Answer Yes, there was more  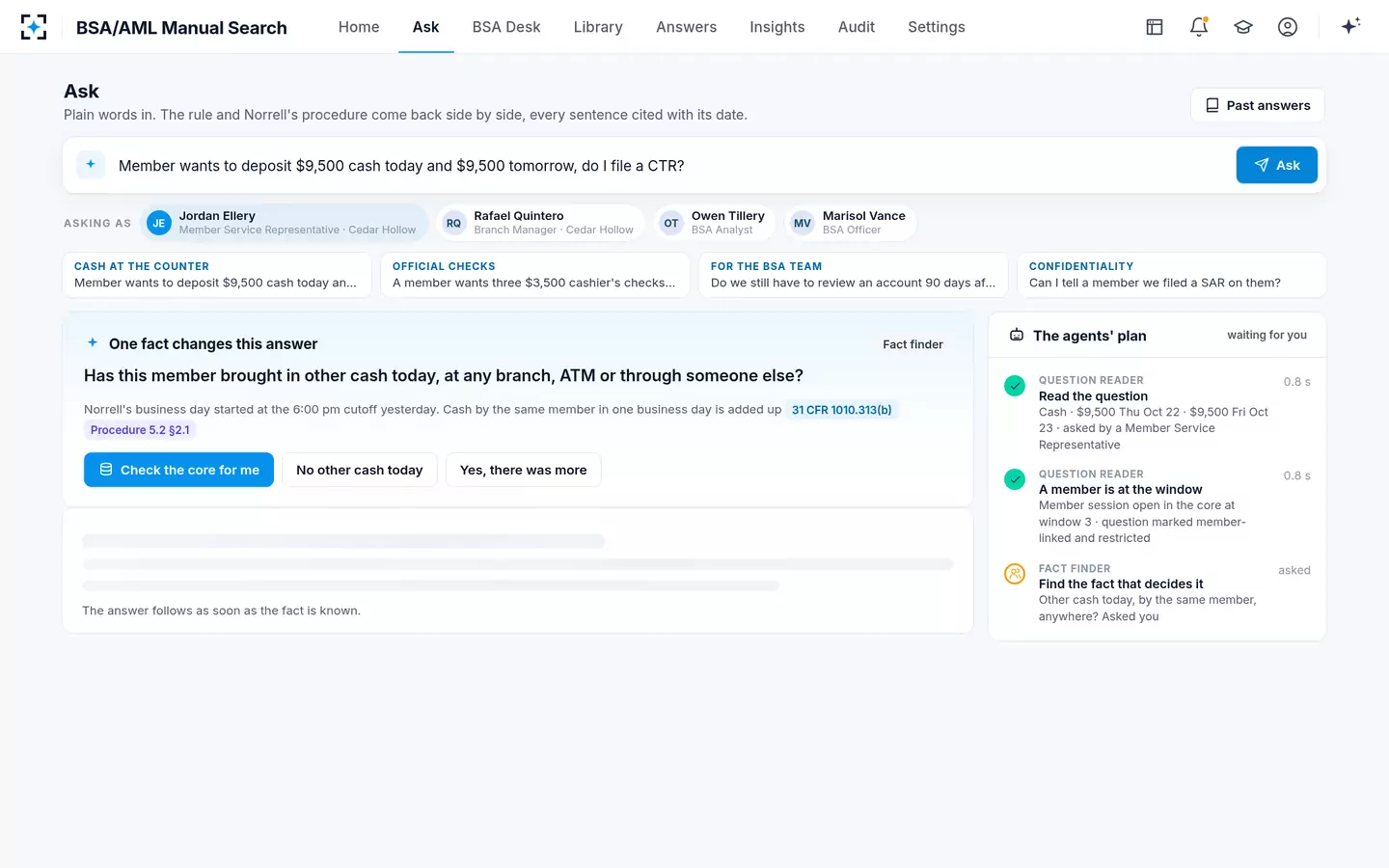tap(524, 470)
